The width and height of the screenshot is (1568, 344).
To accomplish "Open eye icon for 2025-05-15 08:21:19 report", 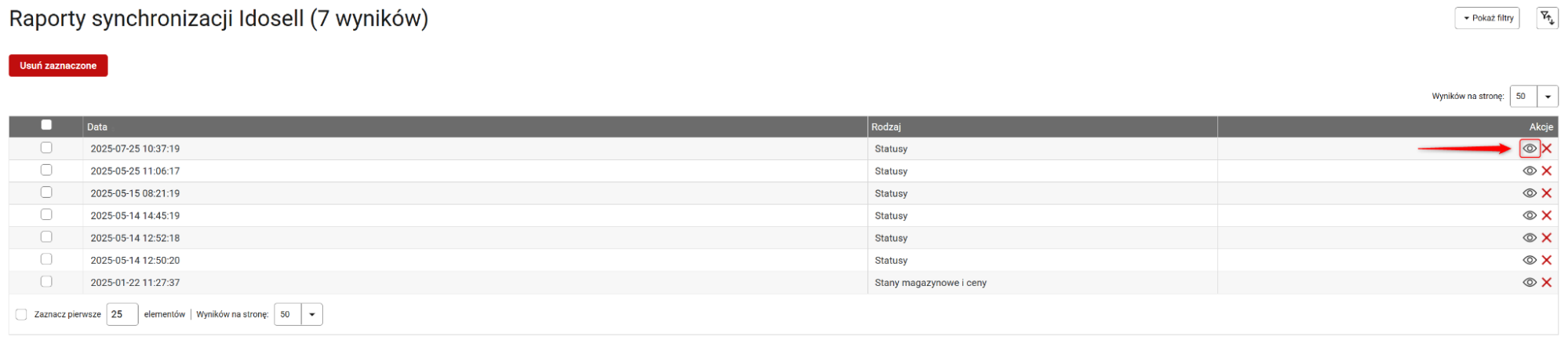I will pyautogui.click(x=1529, y=193).
